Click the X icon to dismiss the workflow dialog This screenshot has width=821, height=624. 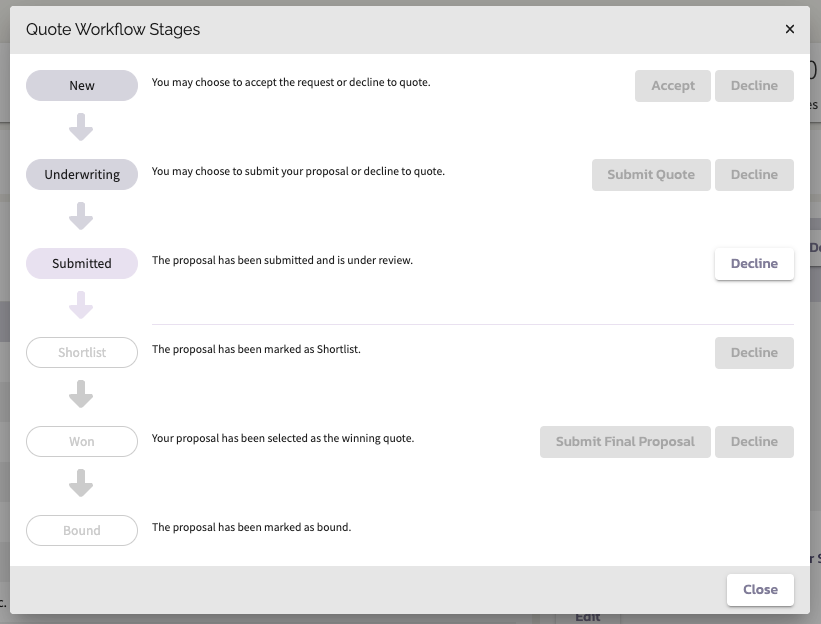(x=789, y=29)
